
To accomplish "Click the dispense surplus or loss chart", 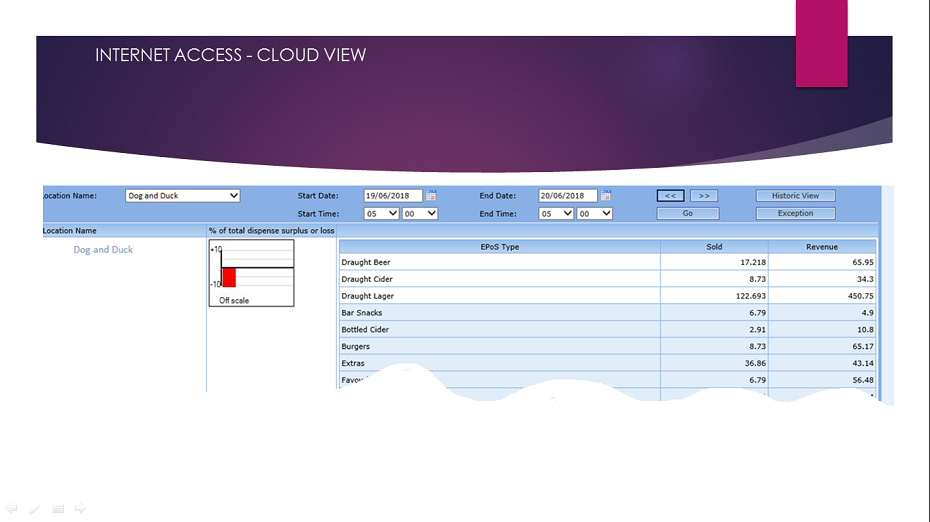I will click(x=251, y=273).
